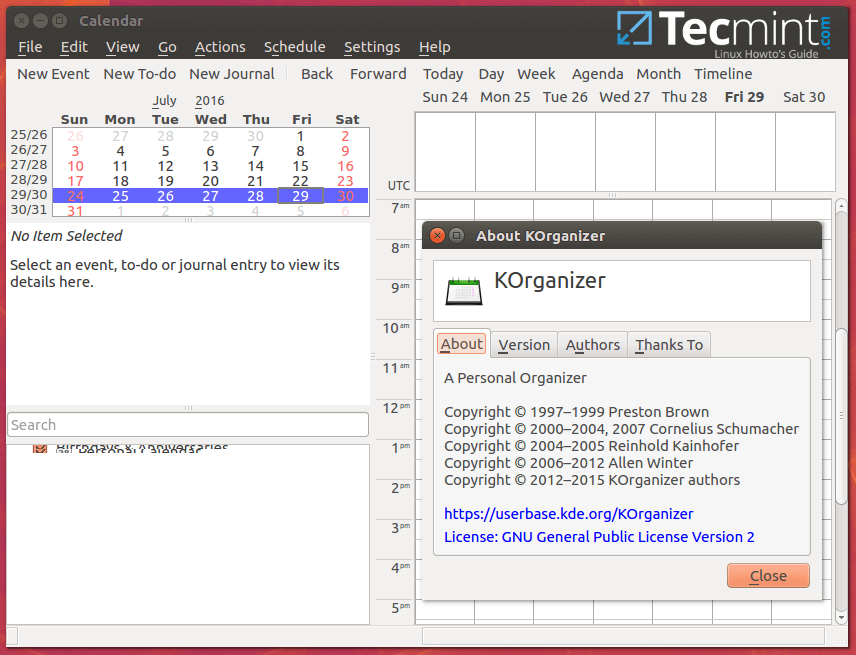The image size is (856, 655).
Task: Open the 2016 year selector
Action: (210, 100)
